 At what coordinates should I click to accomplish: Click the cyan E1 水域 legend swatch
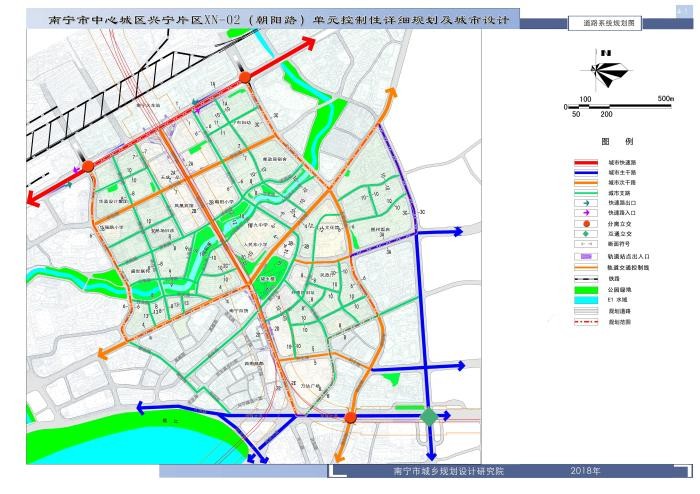586,300
